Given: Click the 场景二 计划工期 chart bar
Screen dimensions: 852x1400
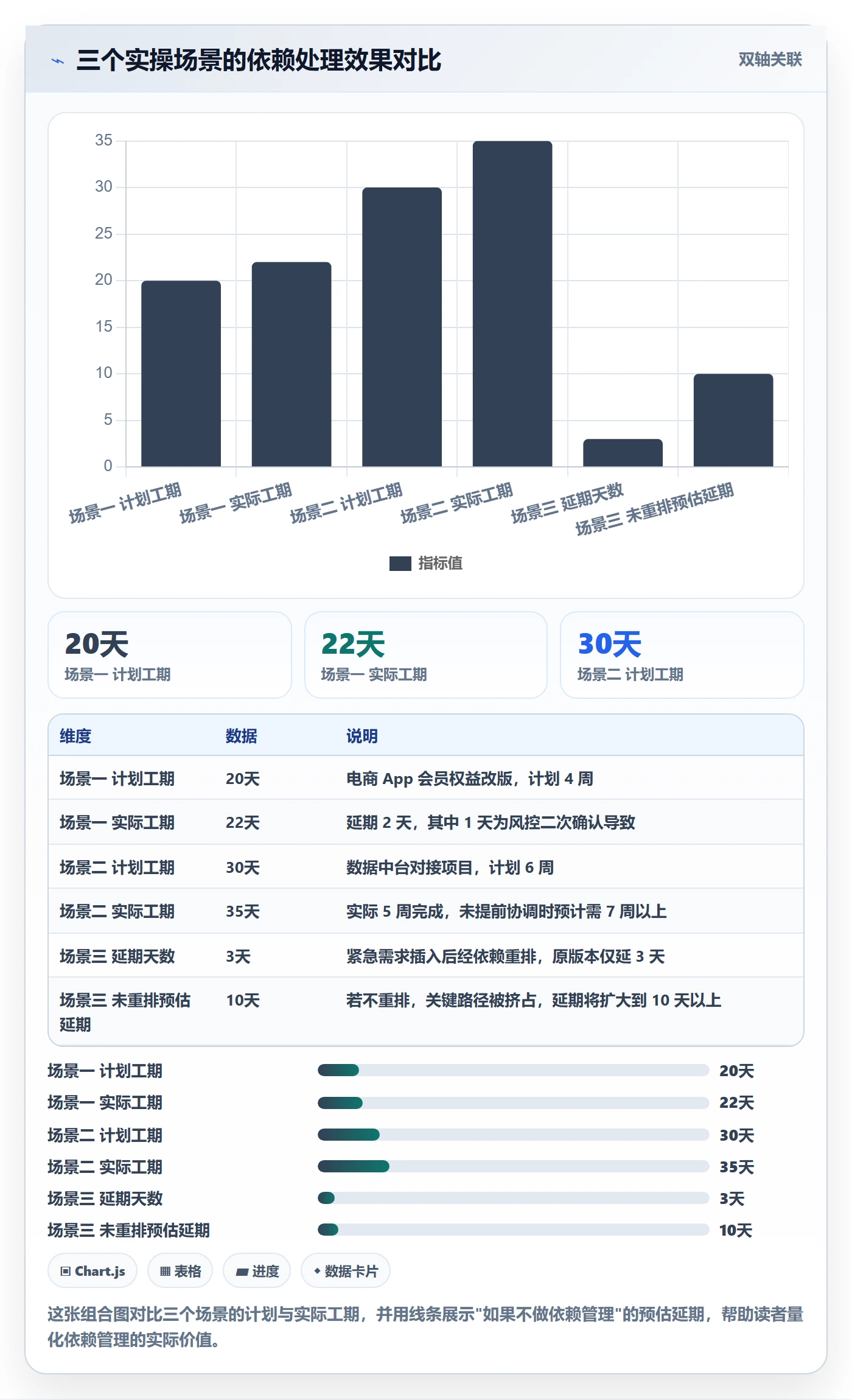Looking at the screenshot, I should click(x=402, y=327).
